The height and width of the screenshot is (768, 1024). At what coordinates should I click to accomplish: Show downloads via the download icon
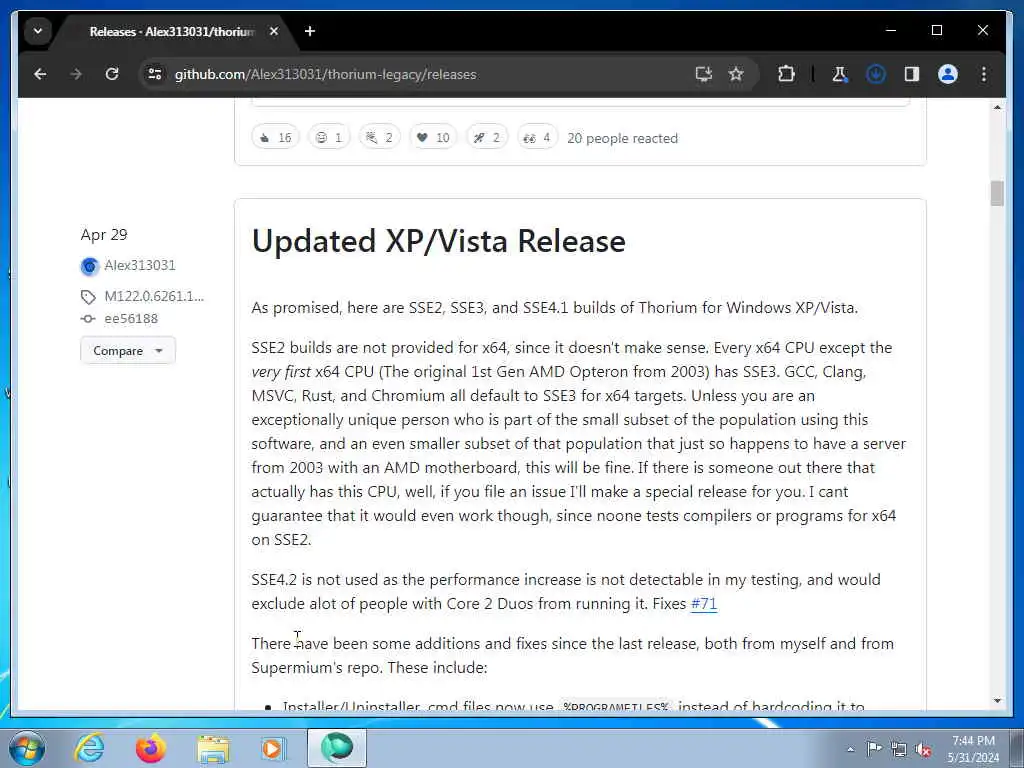tap(876, 74)
